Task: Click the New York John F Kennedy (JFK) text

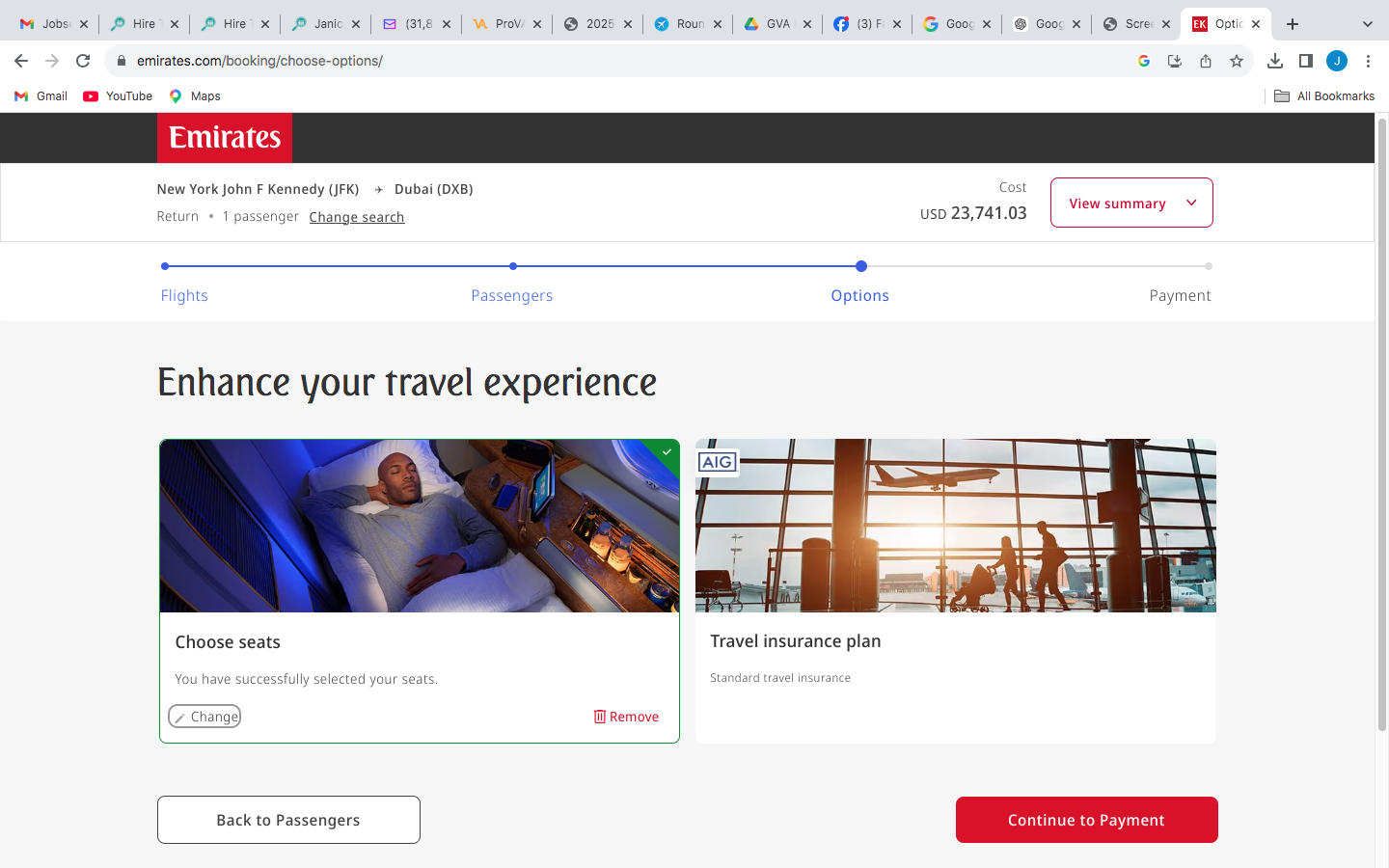Action: [258, 189]
